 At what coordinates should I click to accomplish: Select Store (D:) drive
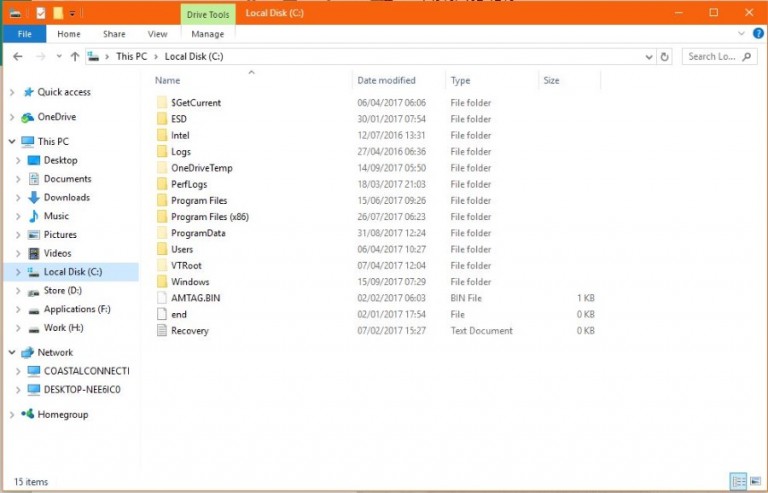point(62,290)
